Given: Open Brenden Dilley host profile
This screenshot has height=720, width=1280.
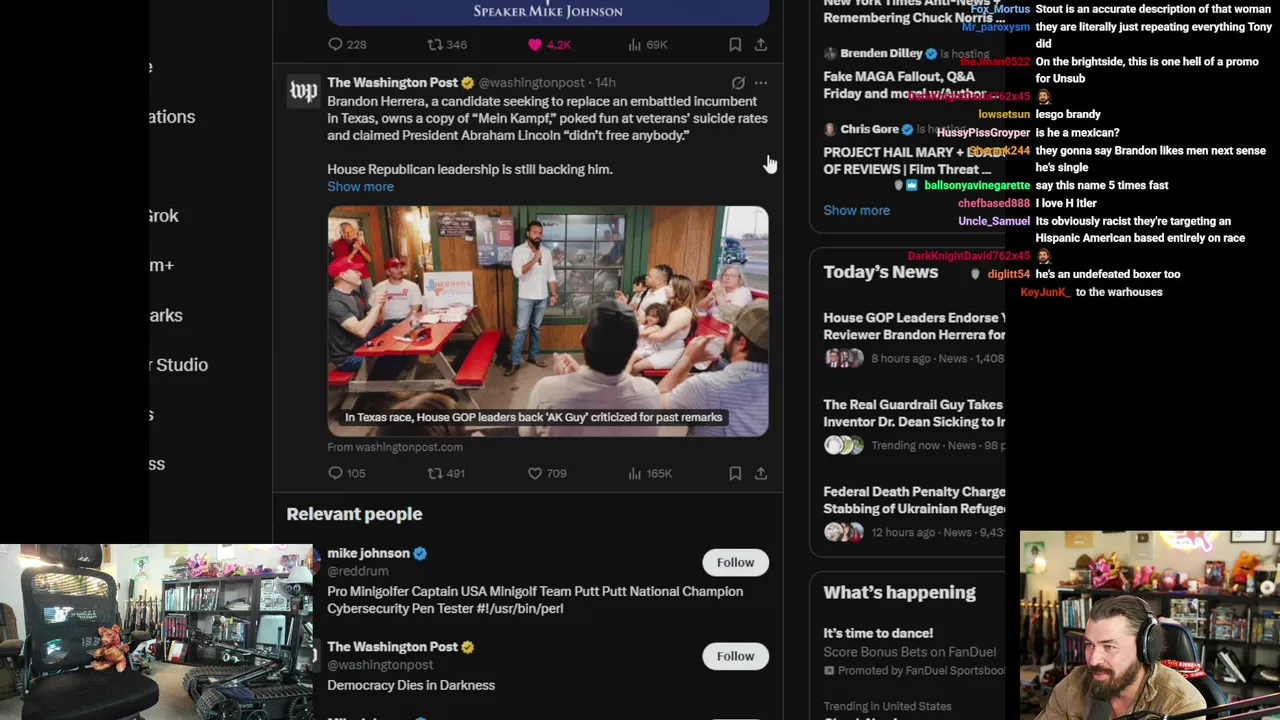Looking at the screenshot, I should tap(881, 53).
